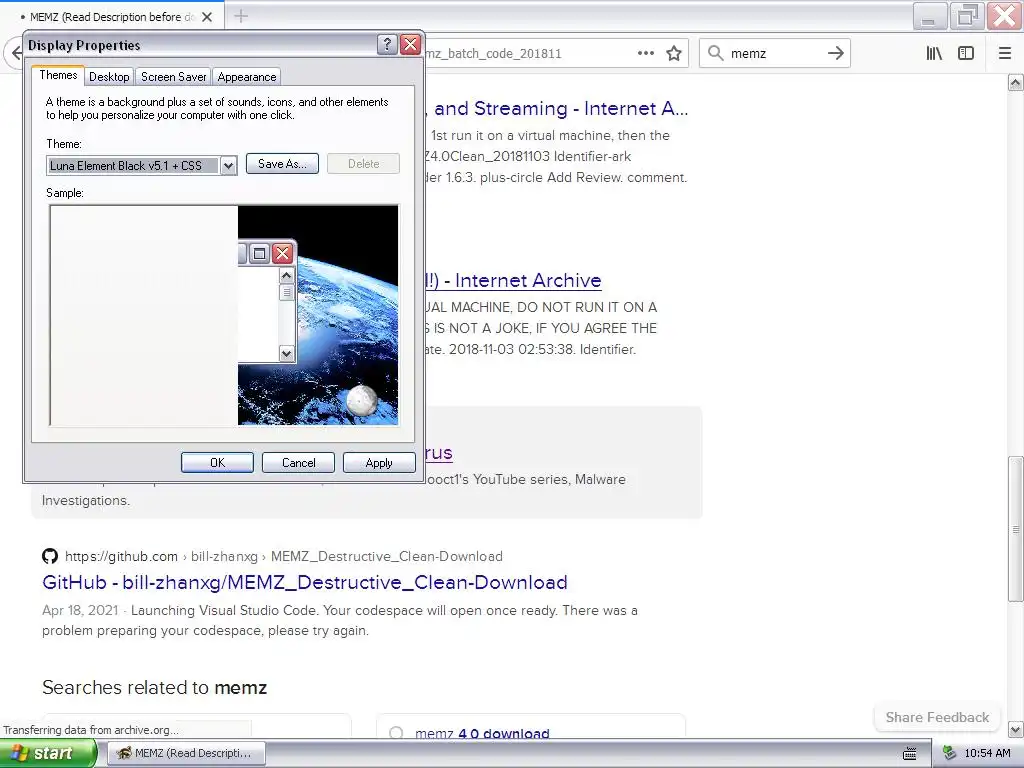The width and height of the screenshot is (1024, 768).
Task: Select related search 'memz 4.0 download'
Action: coord(482,733)
